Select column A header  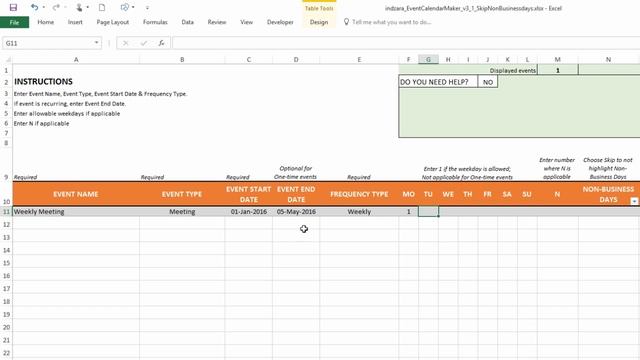point(76,60)
